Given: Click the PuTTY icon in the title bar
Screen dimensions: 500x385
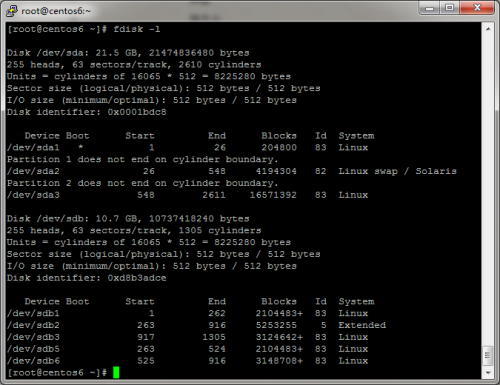Looking at the screenshot, I should (x=12, y=10).
